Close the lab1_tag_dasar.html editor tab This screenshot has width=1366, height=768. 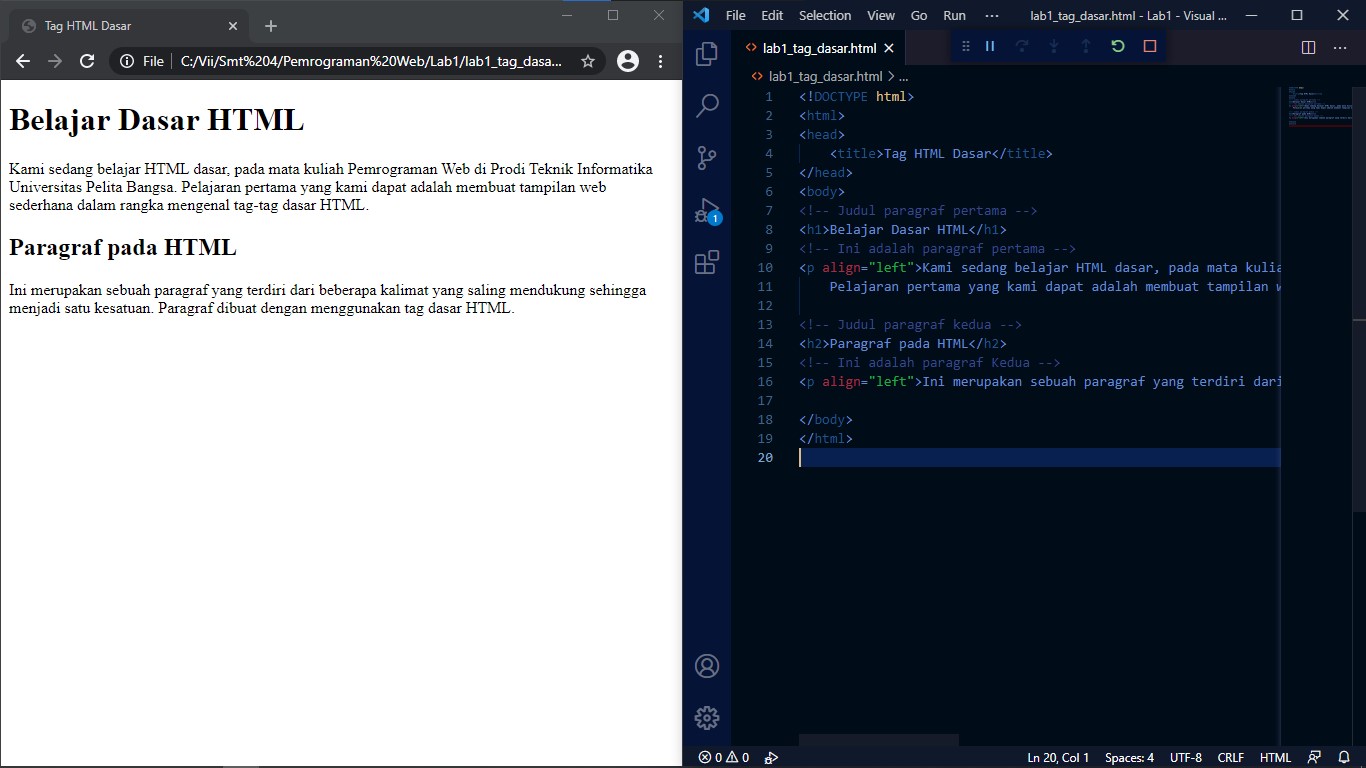(x=889, y=48)
